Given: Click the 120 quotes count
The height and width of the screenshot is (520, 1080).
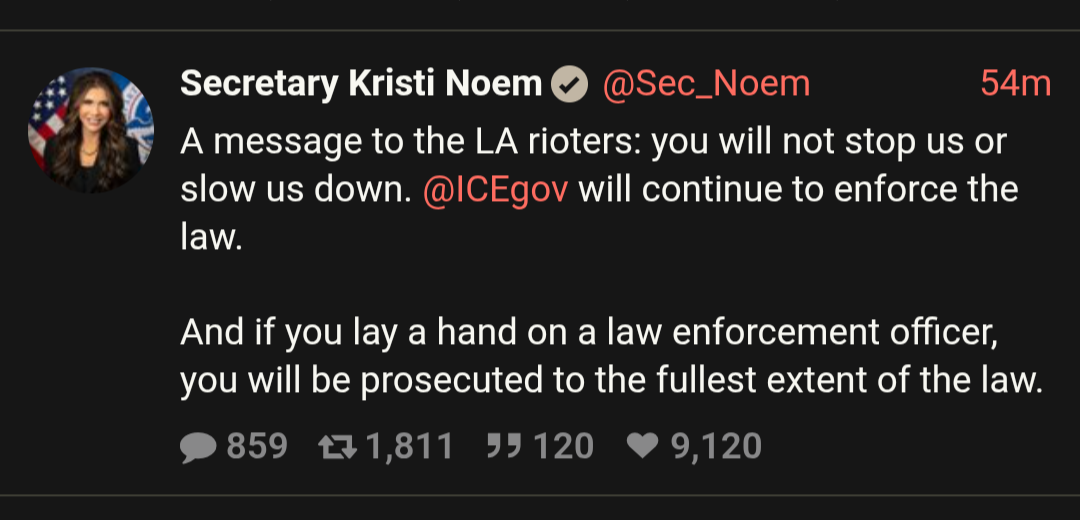Looking at the screenshot, I should click(x=564, y=446).
